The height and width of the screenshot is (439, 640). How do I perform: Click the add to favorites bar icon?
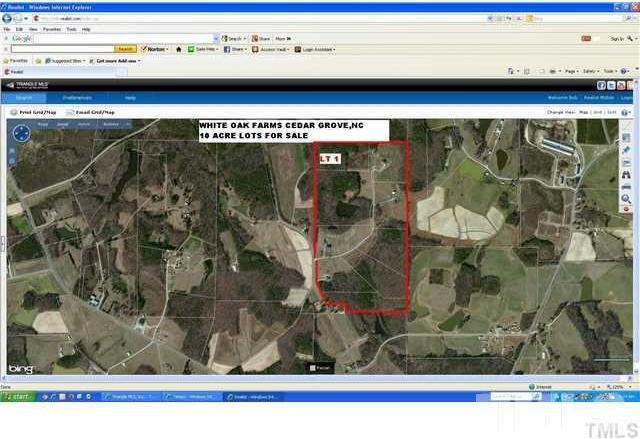tap(38, 61)
